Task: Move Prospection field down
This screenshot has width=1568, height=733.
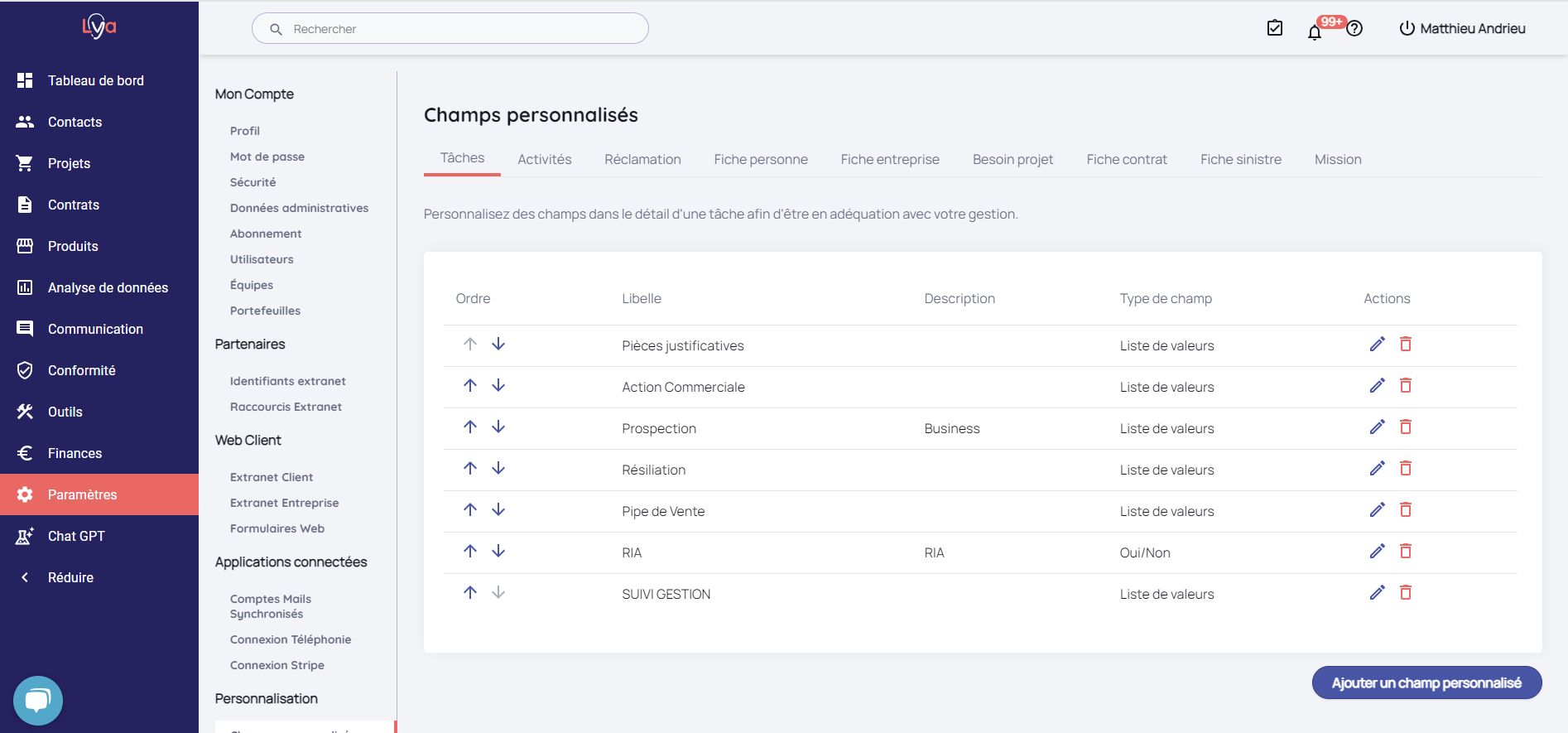Action: (x=498, y=427)
